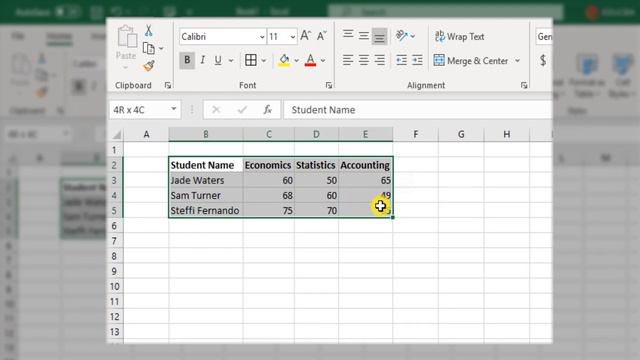Bottom Align the cell content
The width and height of the screenshot is (640, 360).
coord(379,36)
